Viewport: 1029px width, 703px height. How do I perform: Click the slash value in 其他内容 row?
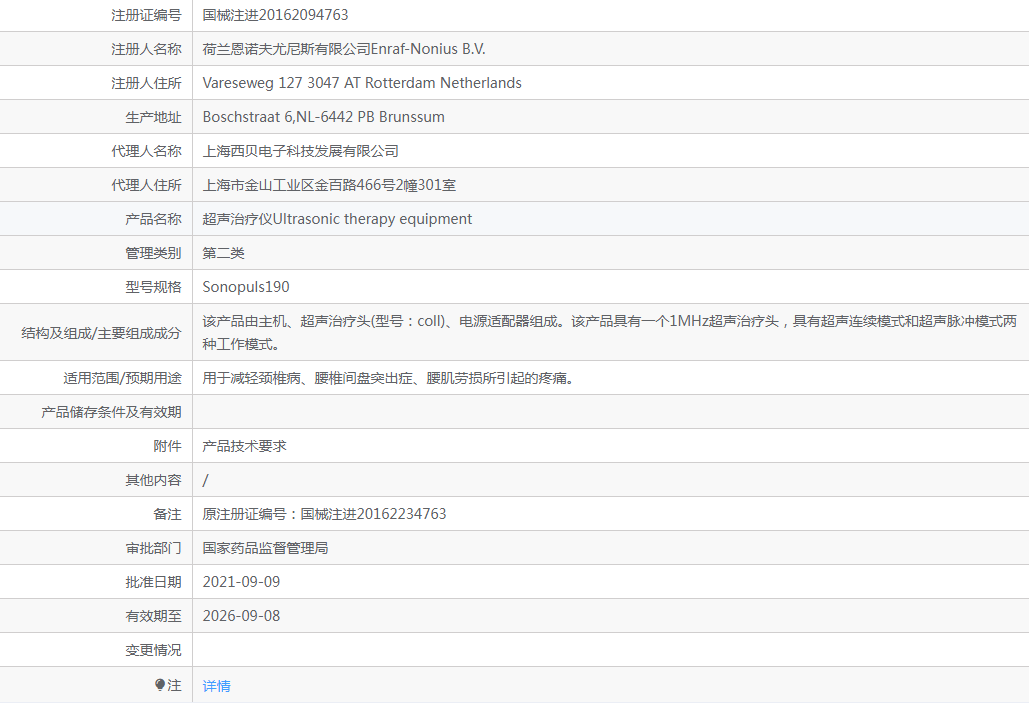click(x=205, y=481)
